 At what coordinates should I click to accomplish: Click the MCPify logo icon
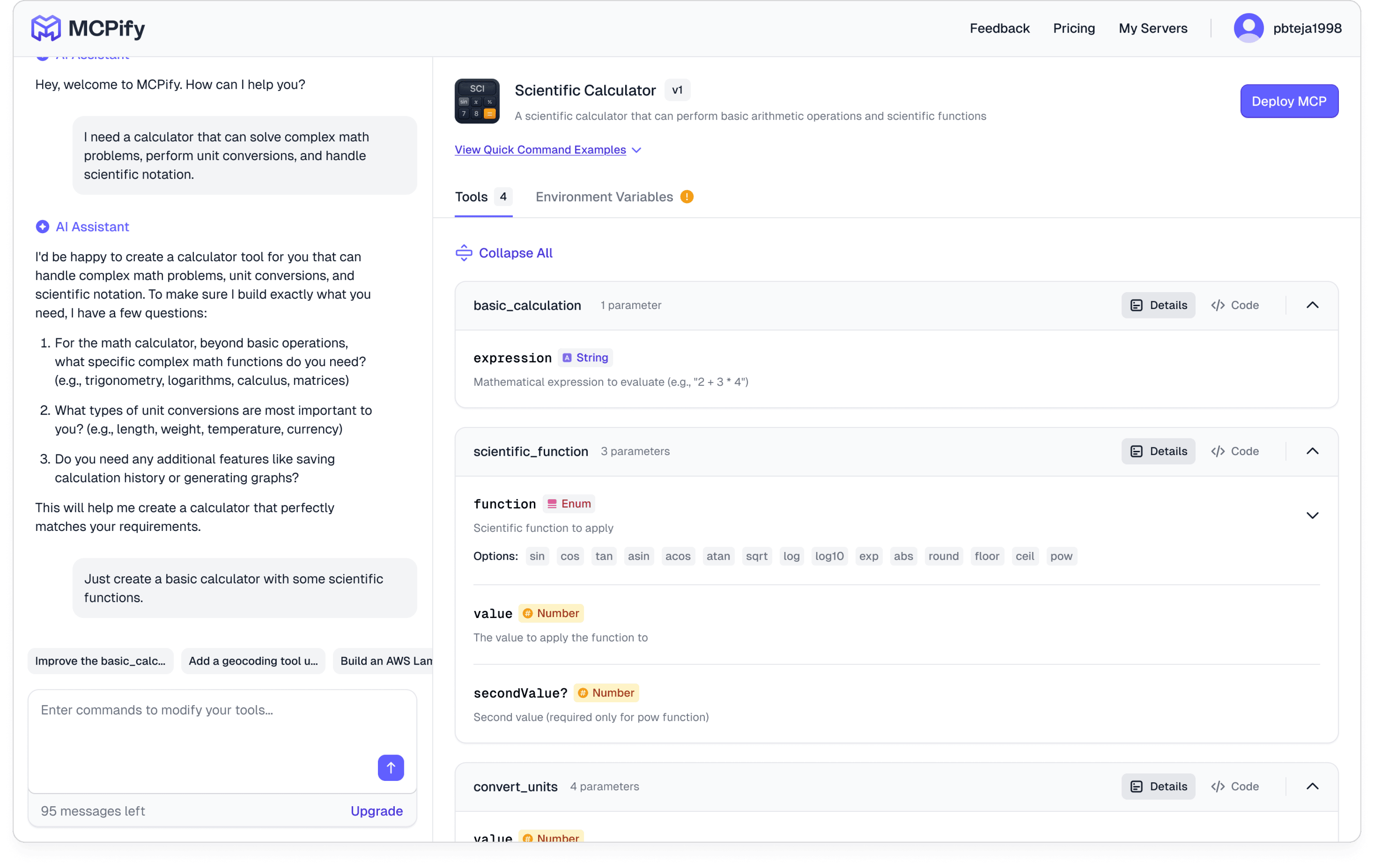click(46, 28)
